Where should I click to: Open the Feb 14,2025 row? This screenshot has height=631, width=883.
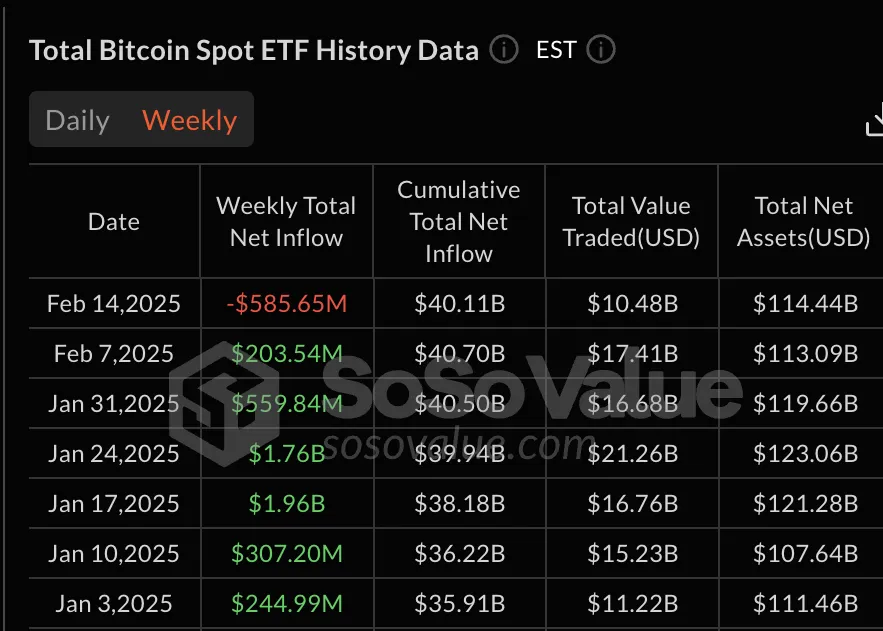(x=113, y=303)
